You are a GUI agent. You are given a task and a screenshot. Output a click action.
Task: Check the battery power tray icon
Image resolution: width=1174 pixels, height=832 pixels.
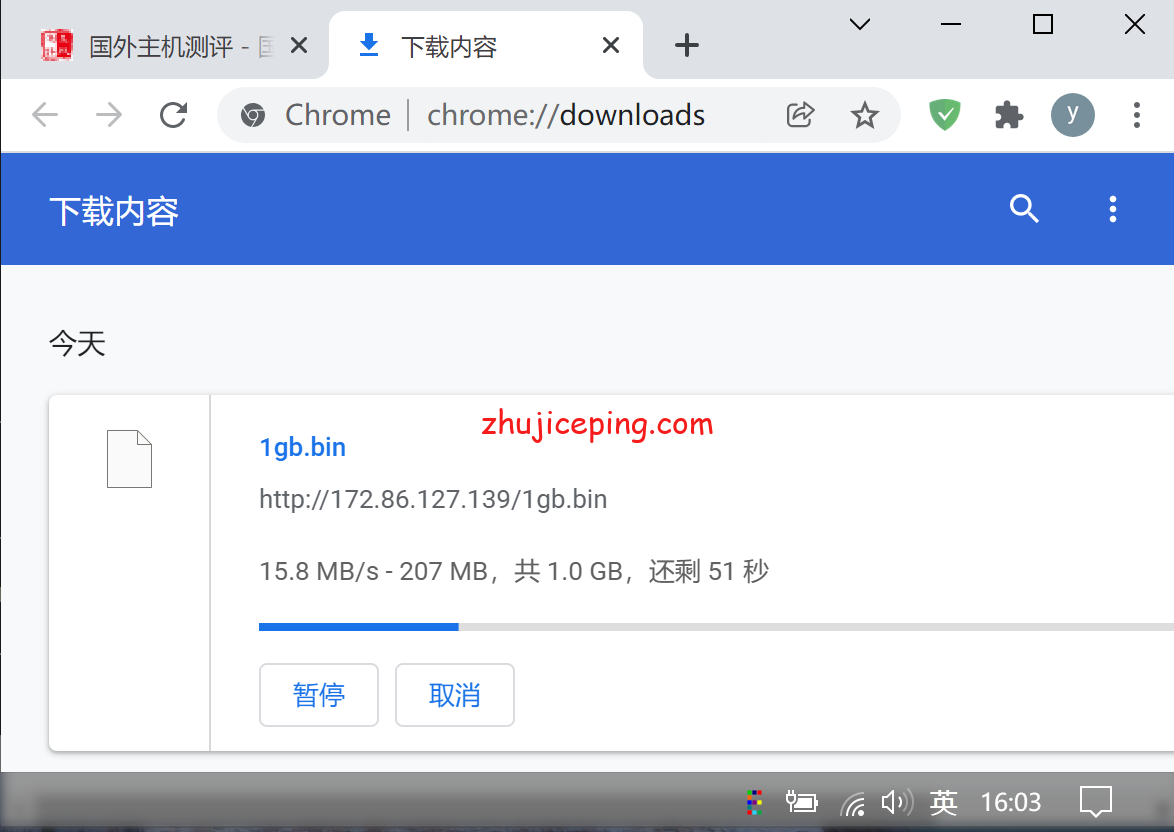point(801,802)
